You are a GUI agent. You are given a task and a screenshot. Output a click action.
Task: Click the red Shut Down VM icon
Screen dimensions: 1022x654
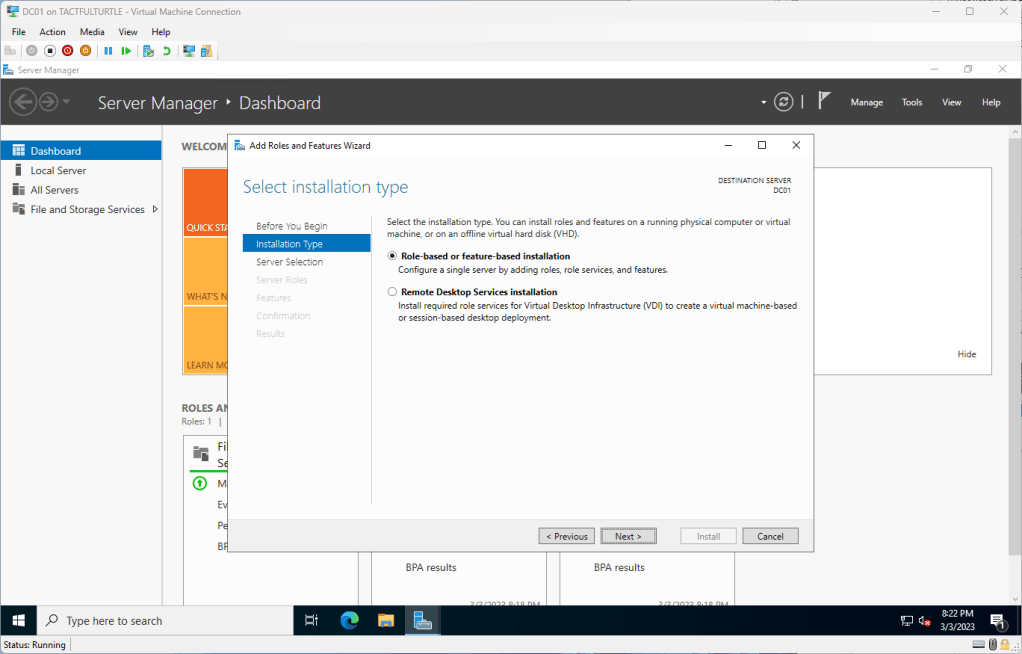pos(68,51)
